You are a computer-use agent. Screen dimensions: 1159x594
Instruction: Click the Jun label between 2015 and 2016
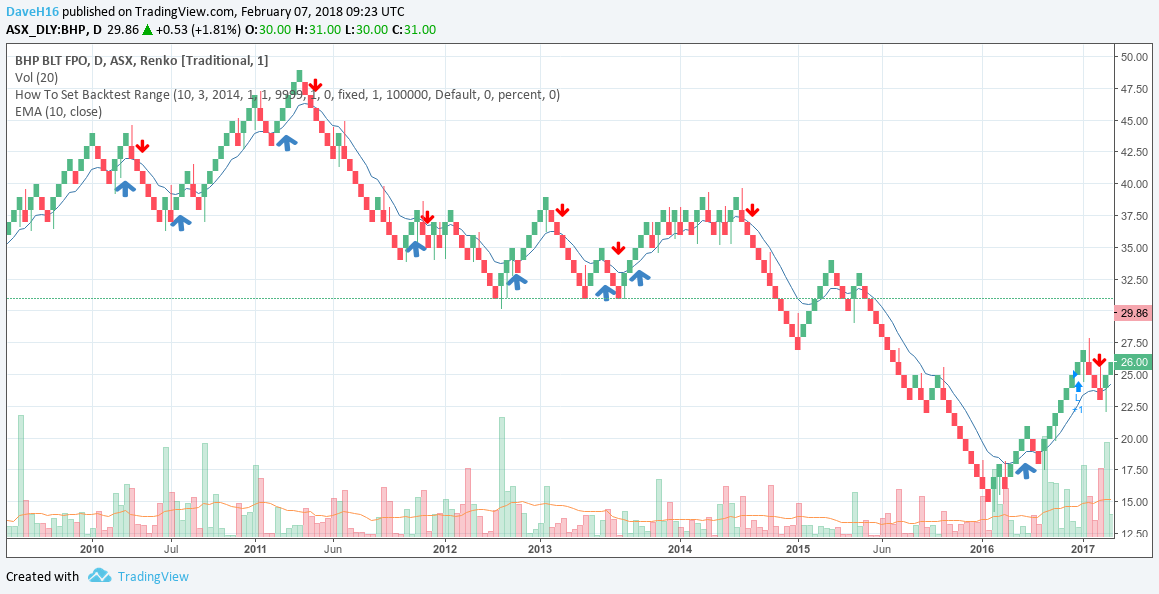tap(882, 549)
